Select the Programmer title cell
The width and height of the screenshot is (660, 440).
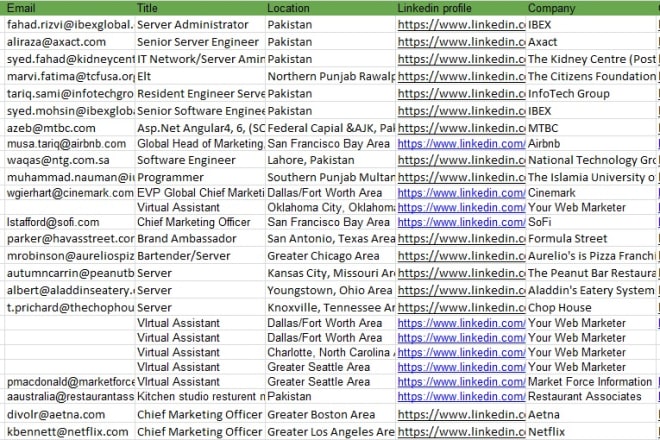pos(200,177)
